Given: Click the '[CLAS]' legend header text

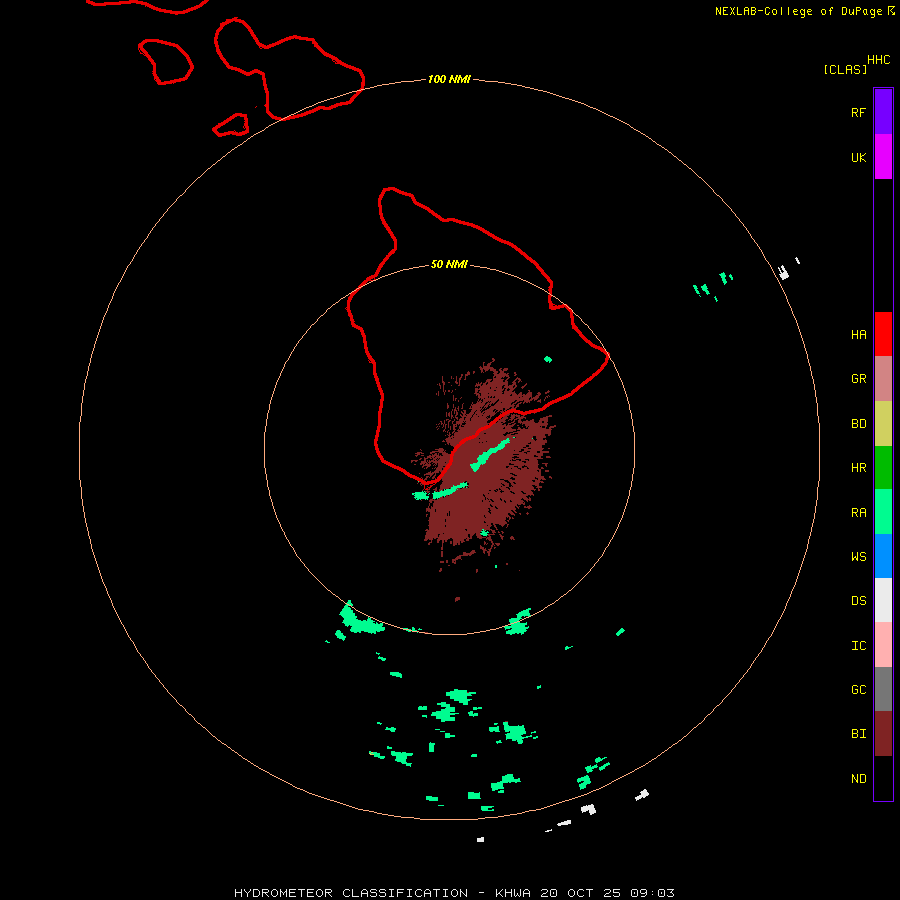Looking at the screenshot, I should tap(845, 69).
